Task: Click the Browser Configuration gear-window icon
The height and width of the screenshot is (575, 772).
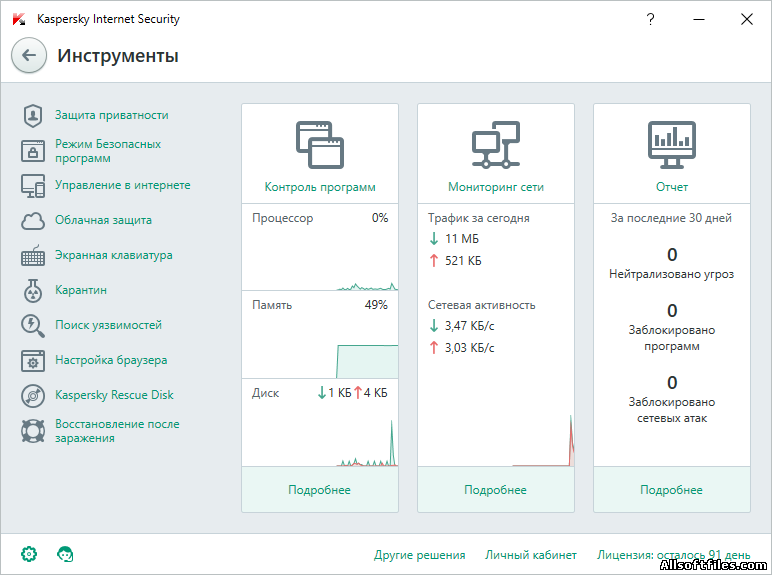Action: 33,360
